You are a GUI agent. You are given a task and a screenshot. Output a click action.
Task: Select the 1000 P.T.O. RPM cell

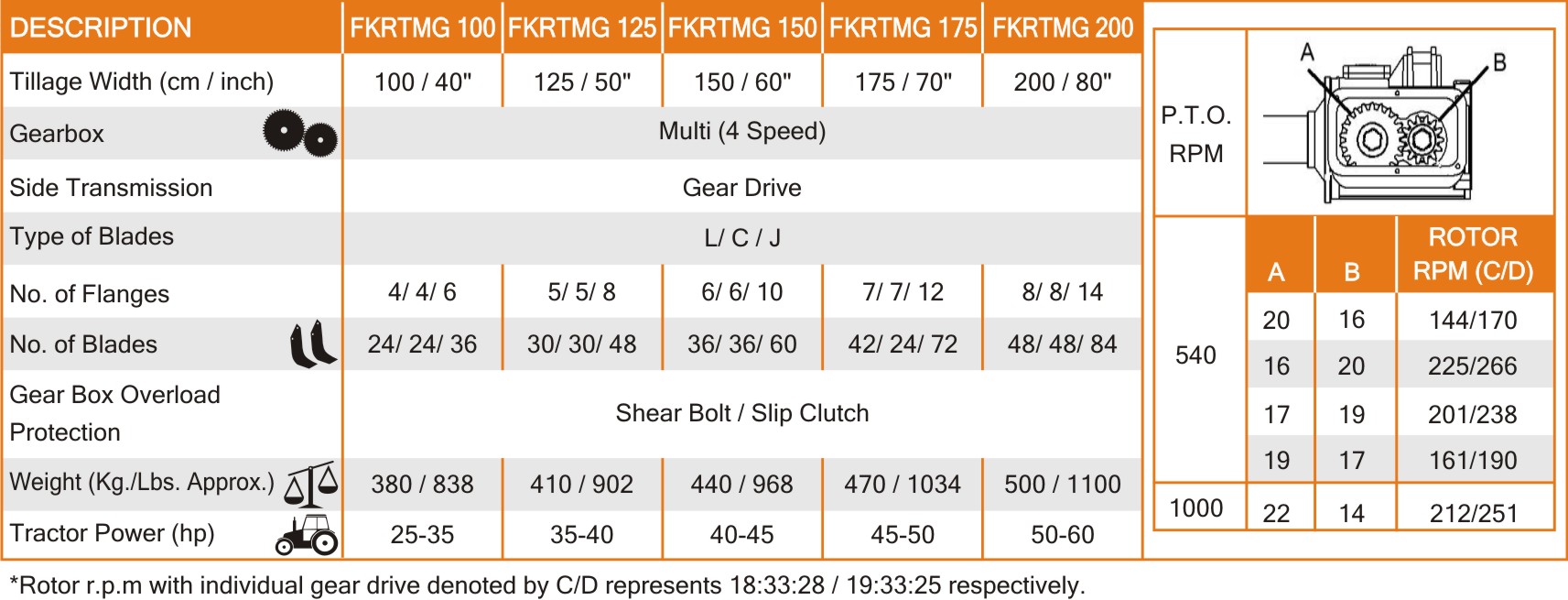[x=1196, y=508]
